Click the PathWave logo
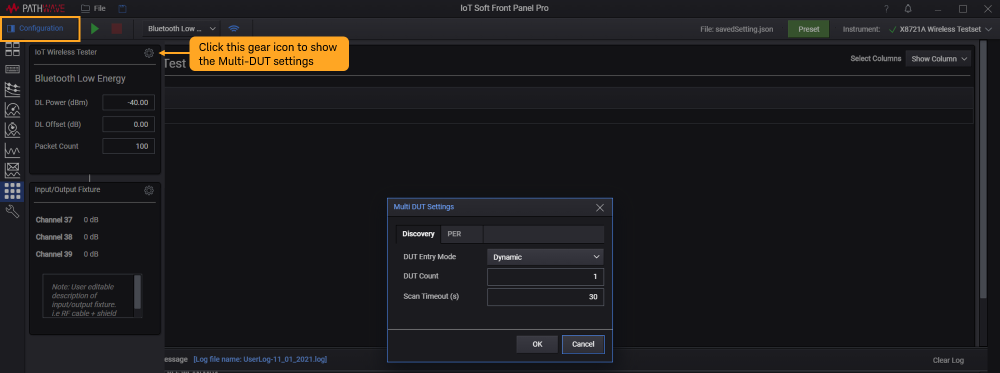The image size is (1000, 373). [x=36, y=8]
